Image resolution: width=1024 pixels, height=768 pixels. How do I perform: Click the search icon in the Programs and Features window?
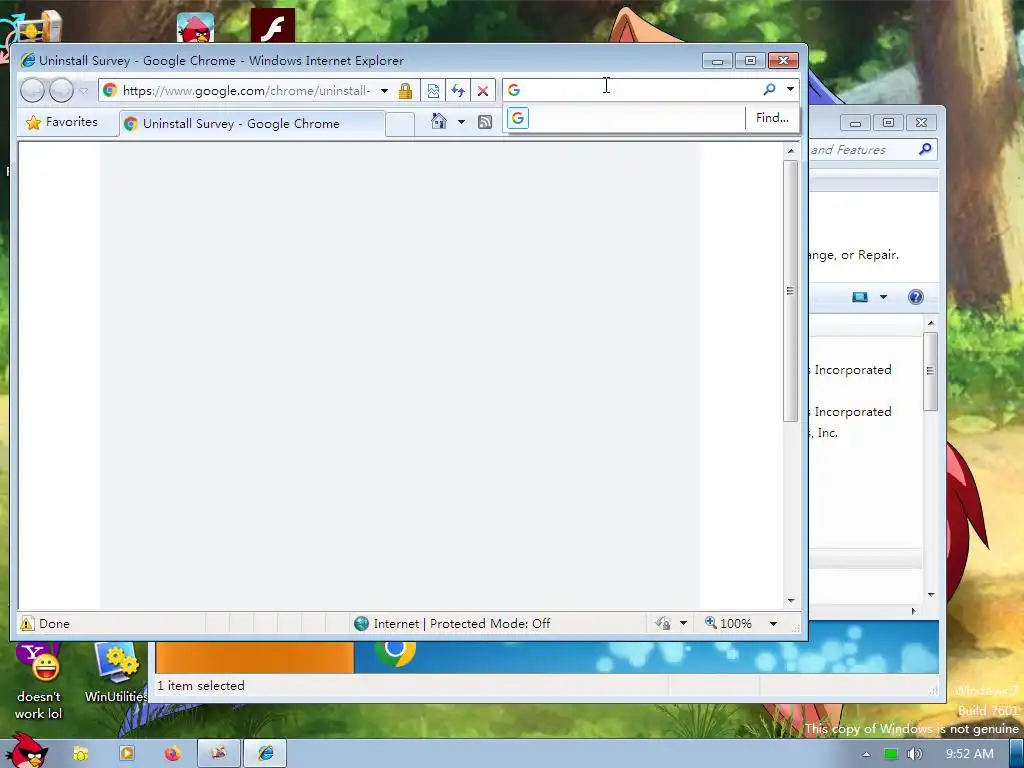coord(925,150)
